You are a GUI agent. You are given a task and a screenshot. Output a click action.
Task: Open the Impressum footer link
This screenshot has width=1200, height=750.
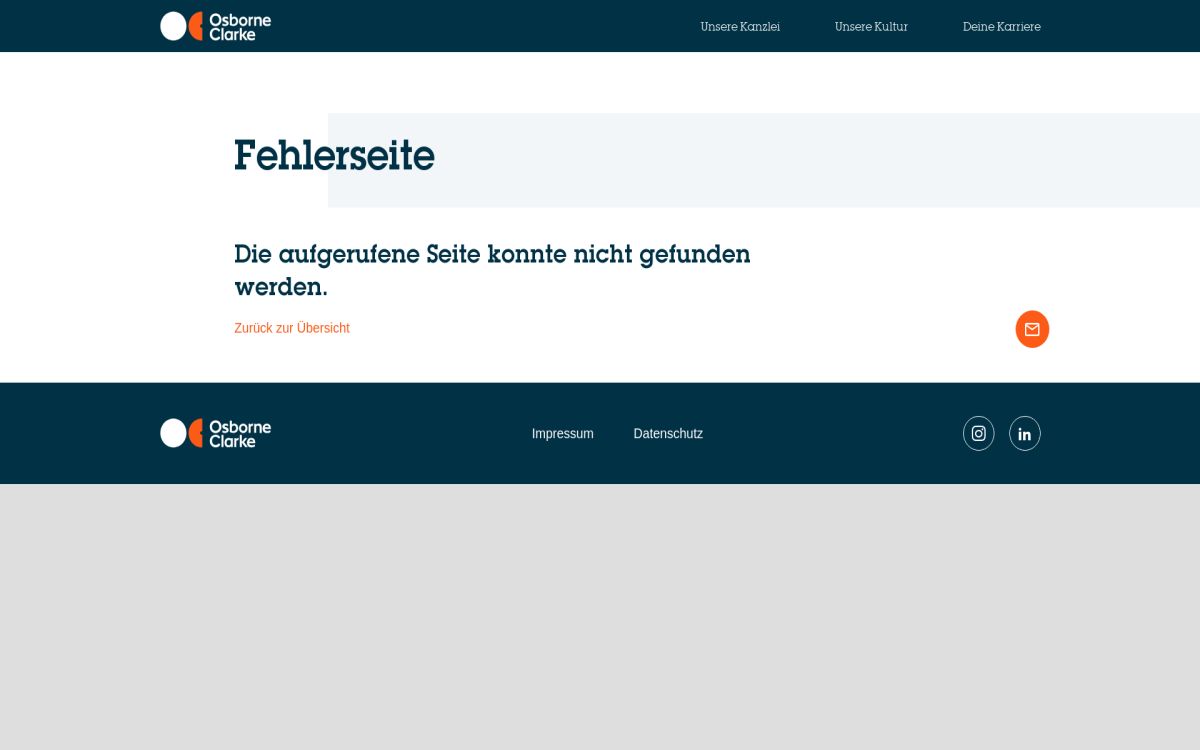(x=562, y=434)
